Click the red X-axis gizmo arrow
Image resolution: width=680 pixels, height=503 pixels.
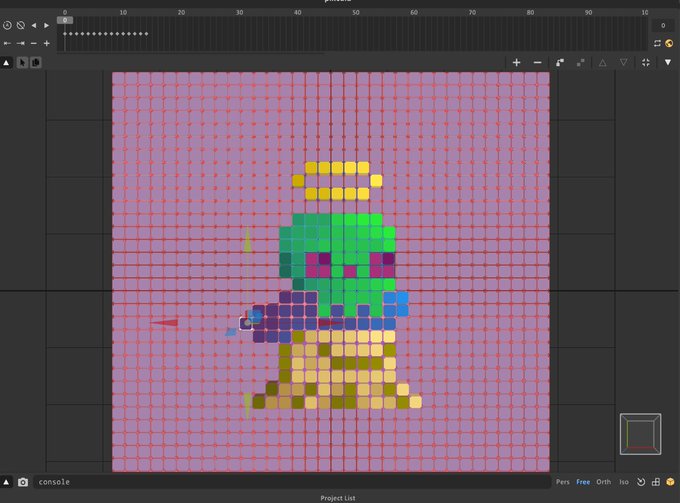164,322
